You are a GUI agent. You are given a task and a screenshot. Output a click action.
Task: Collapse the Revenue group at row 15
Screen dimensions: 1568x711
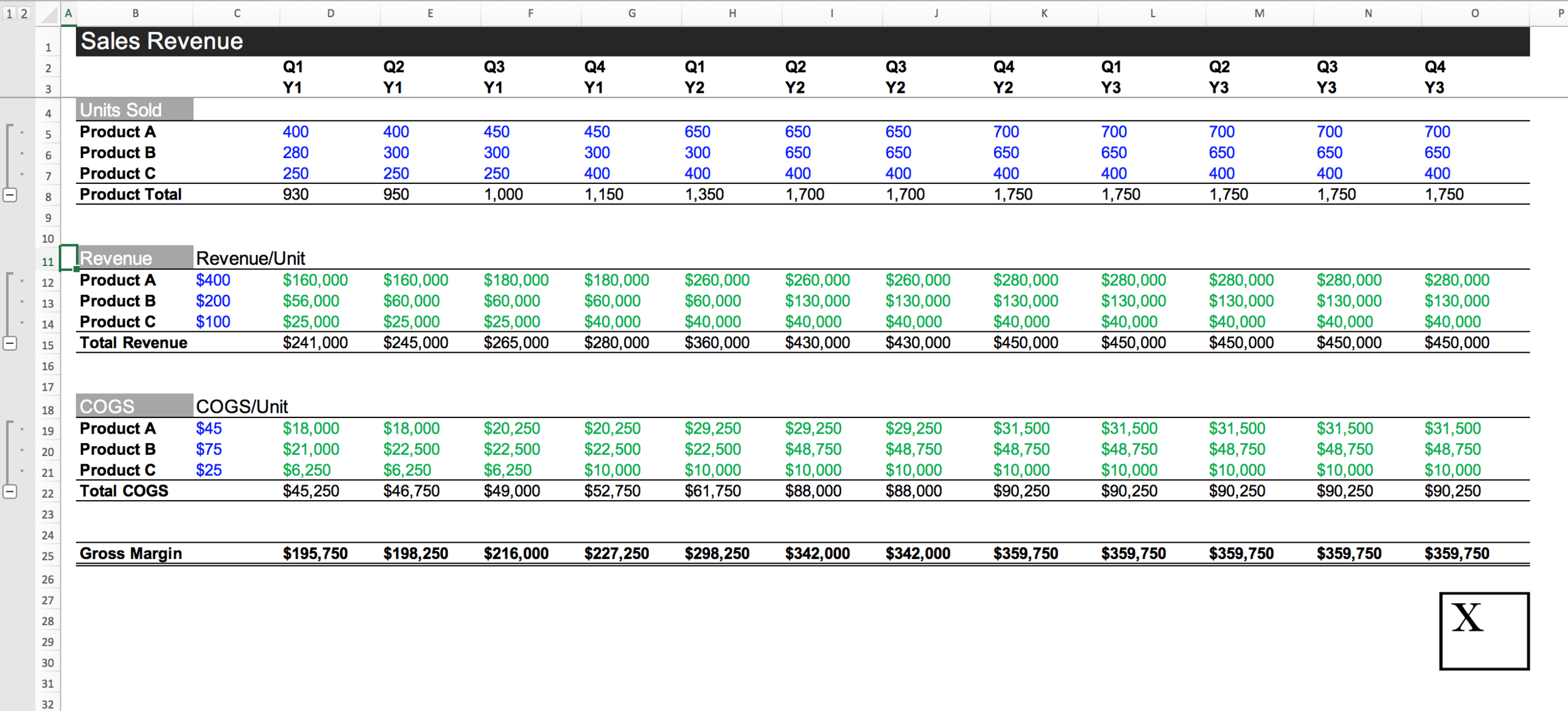(10, 343)
